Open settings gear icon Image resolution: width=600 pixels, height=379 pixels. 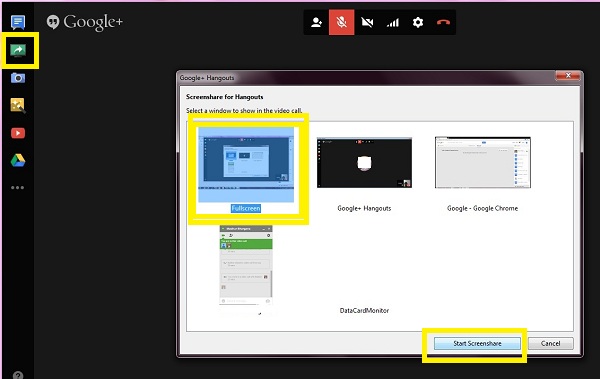coord(418,23)
